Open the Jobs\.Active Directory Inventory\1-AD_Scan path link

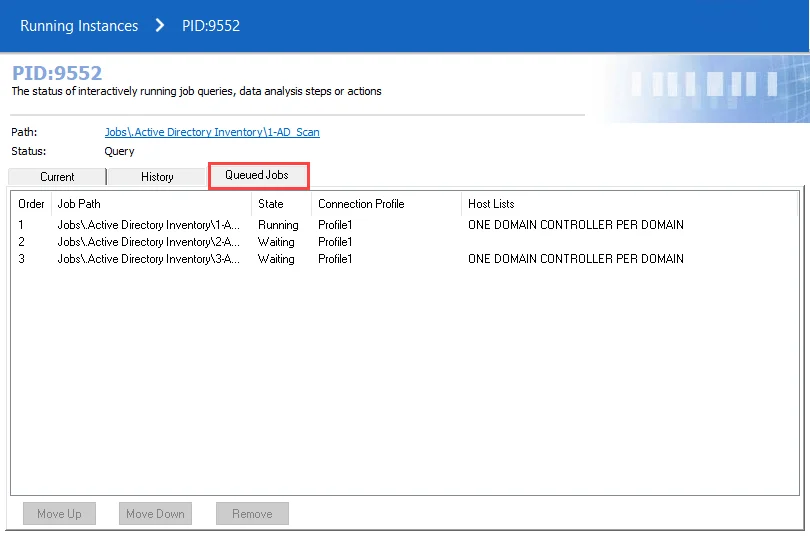click(x=212, y=132)
